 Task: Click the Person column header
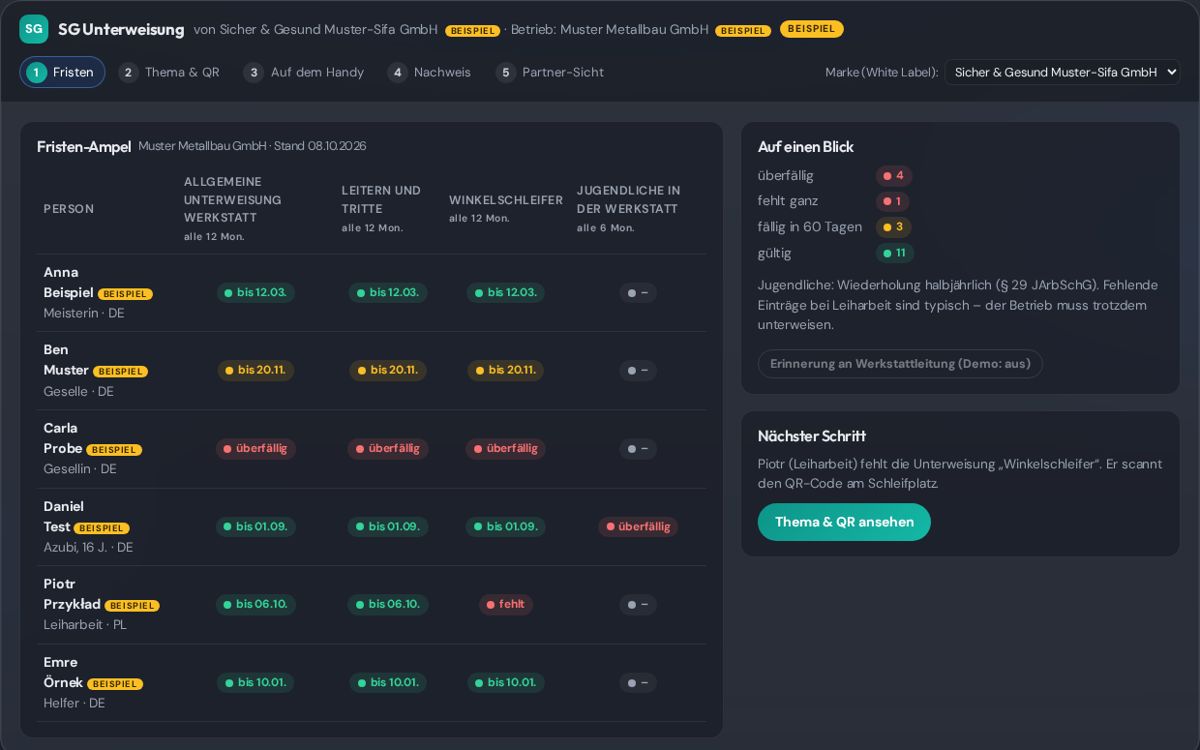tap(69, 209)
